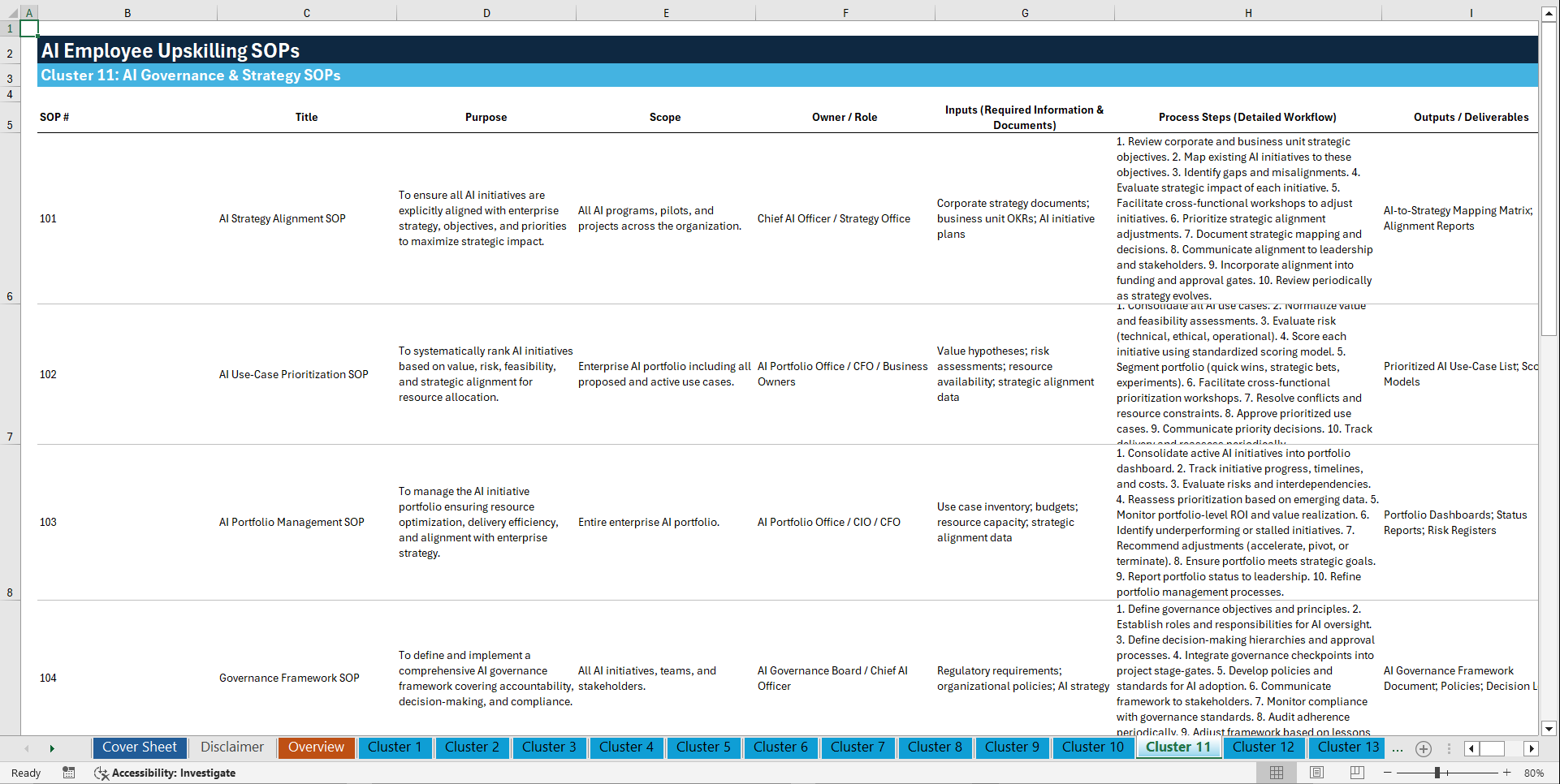Open the Cover Sheet tab
This screenshot has width=1560, height=784.
tap(139, 747)
